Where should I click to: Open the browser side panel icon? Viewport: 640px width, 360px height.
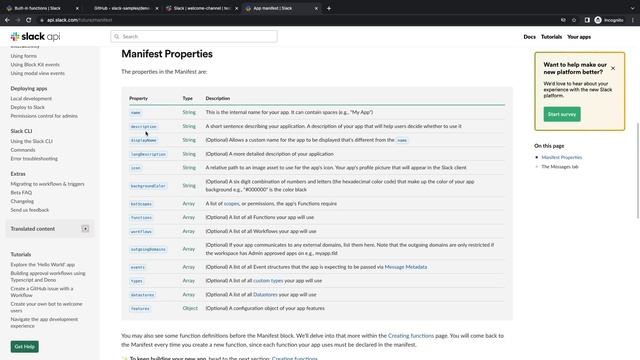587,20
